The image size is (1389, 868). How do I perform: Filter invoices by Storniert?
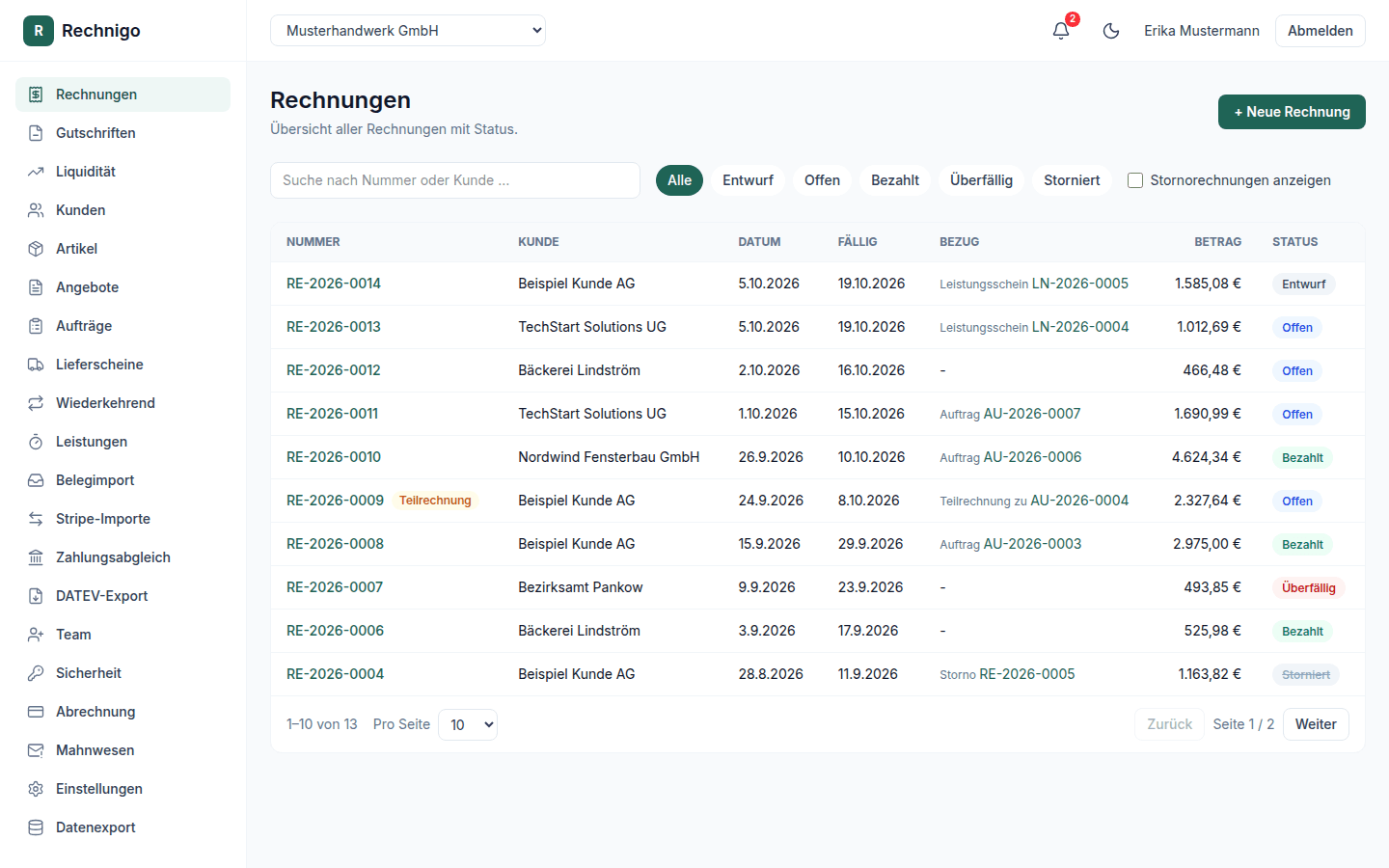point(1072,180)
